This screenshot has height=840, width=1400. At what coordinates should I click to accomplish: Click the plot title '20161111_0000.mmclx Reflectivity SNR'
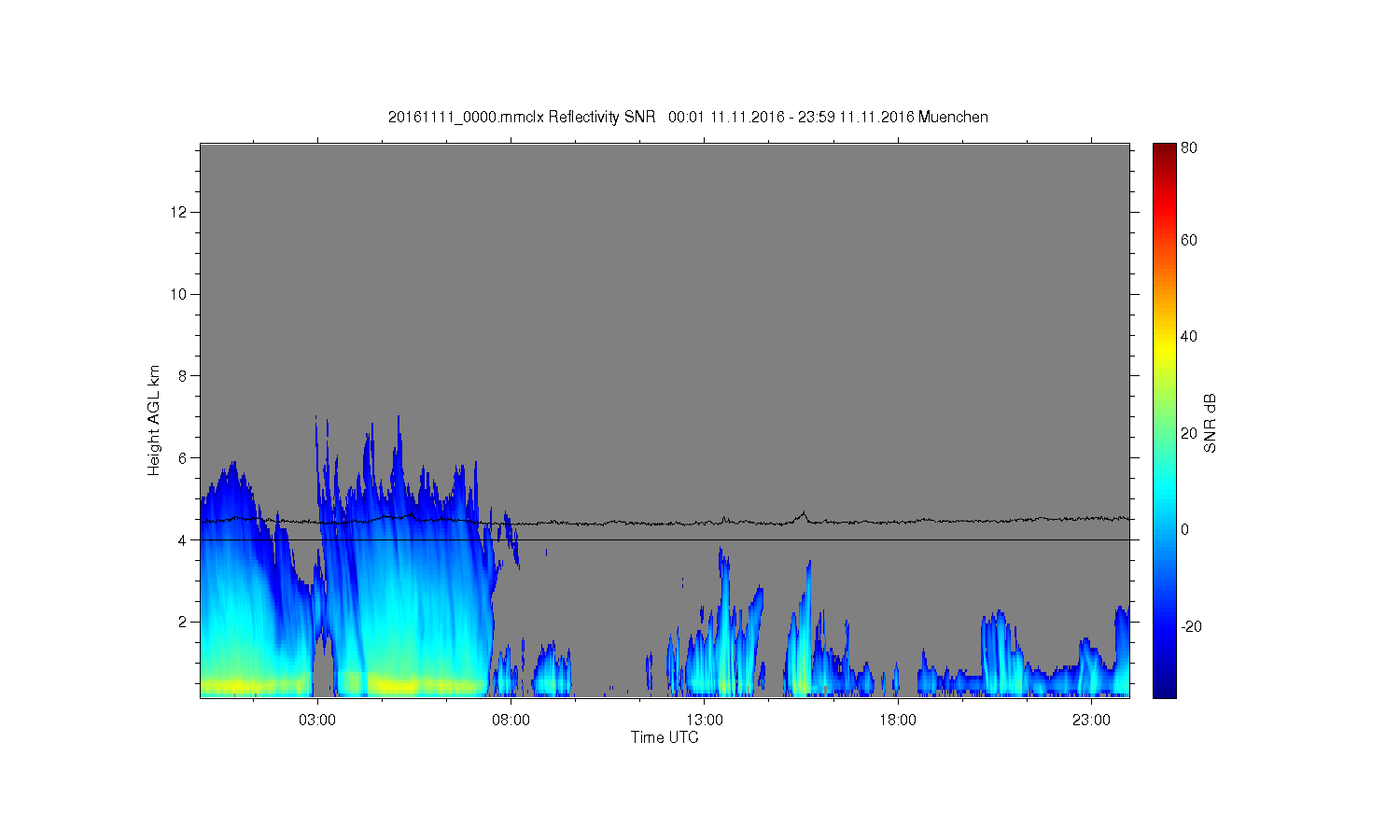pos(522,118)
